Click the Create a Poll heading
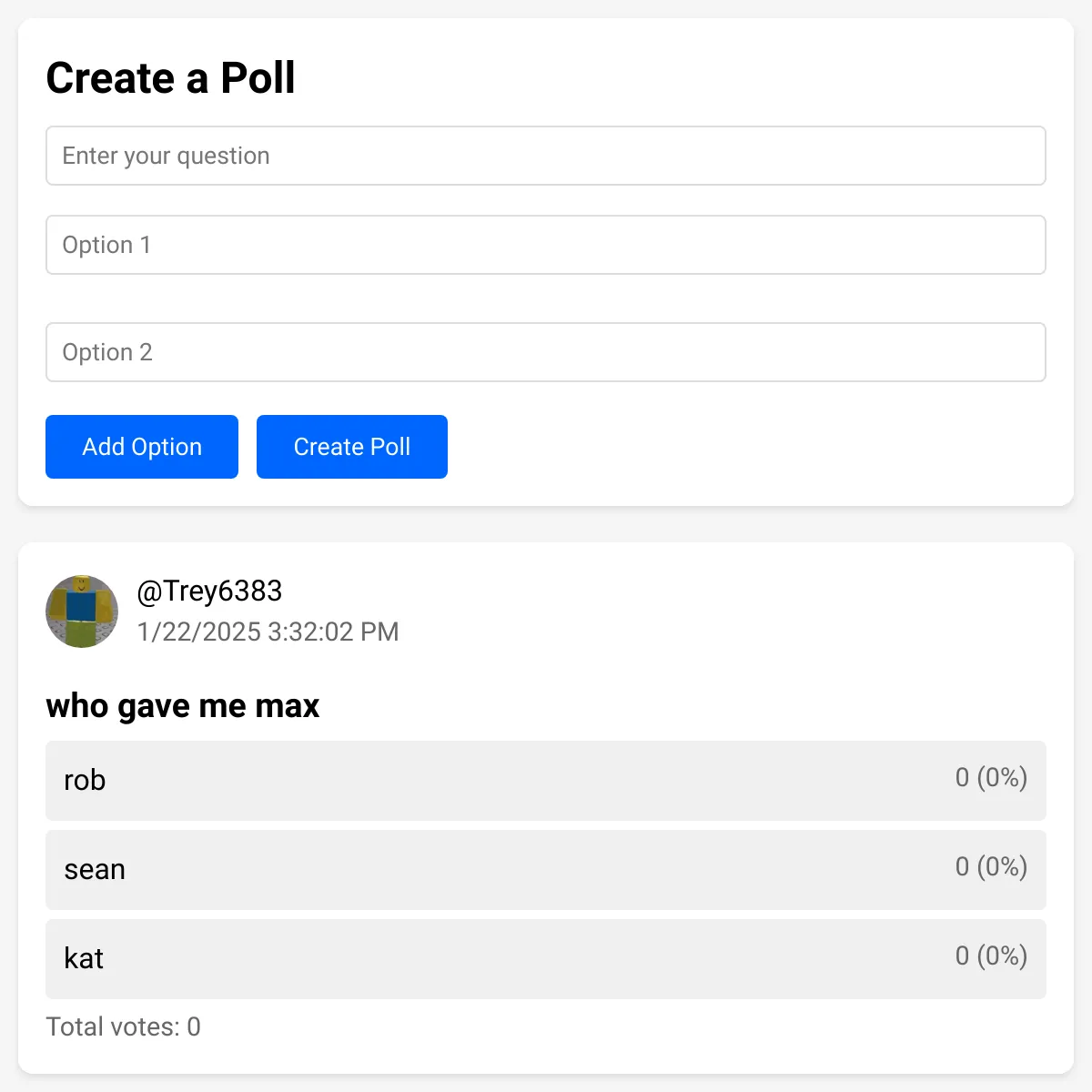Screen dimensions: 1092x1092 coord(170,78)
